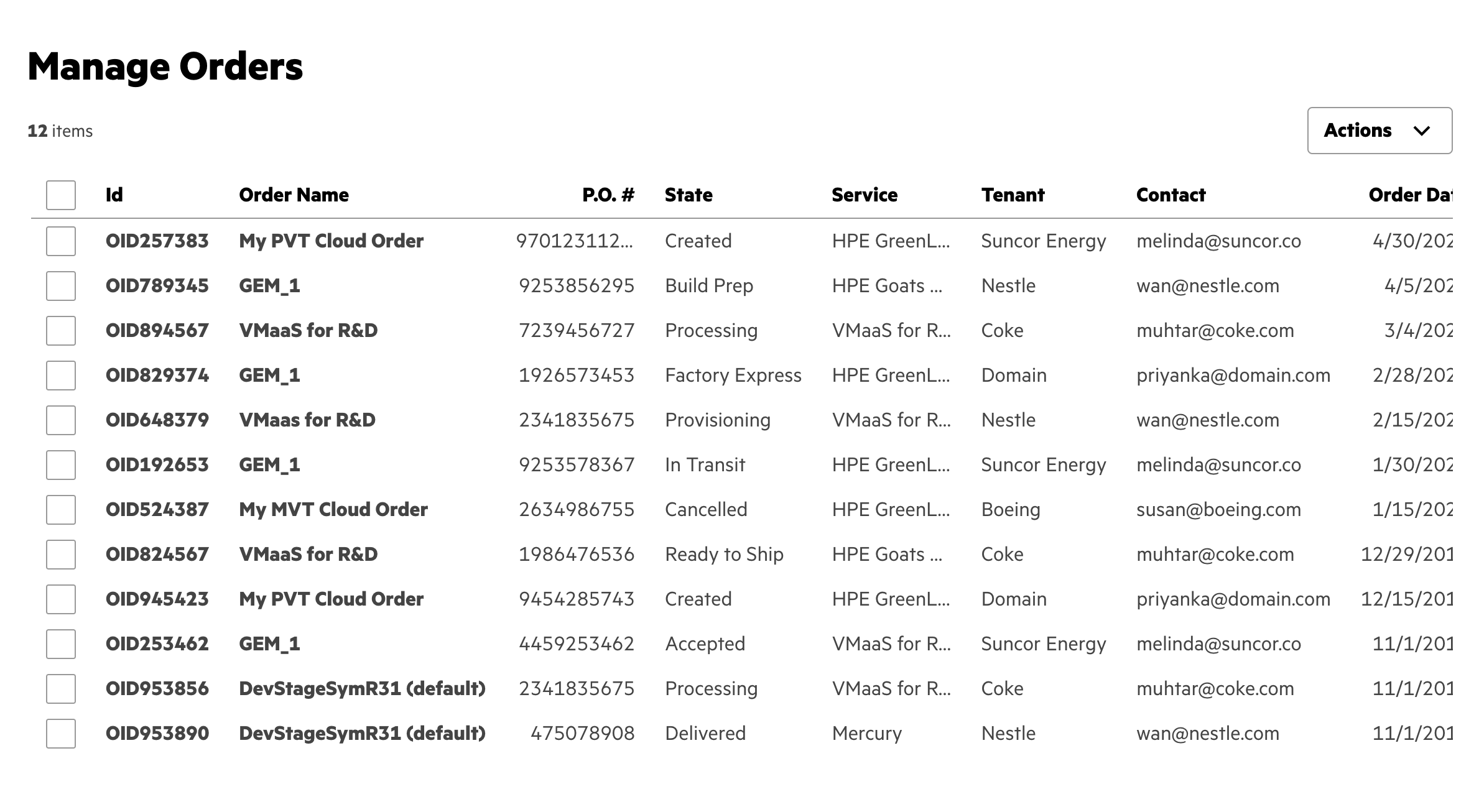Open order link OID829374
Screen dimensions: 1479x812
click(x=157, y=376)
